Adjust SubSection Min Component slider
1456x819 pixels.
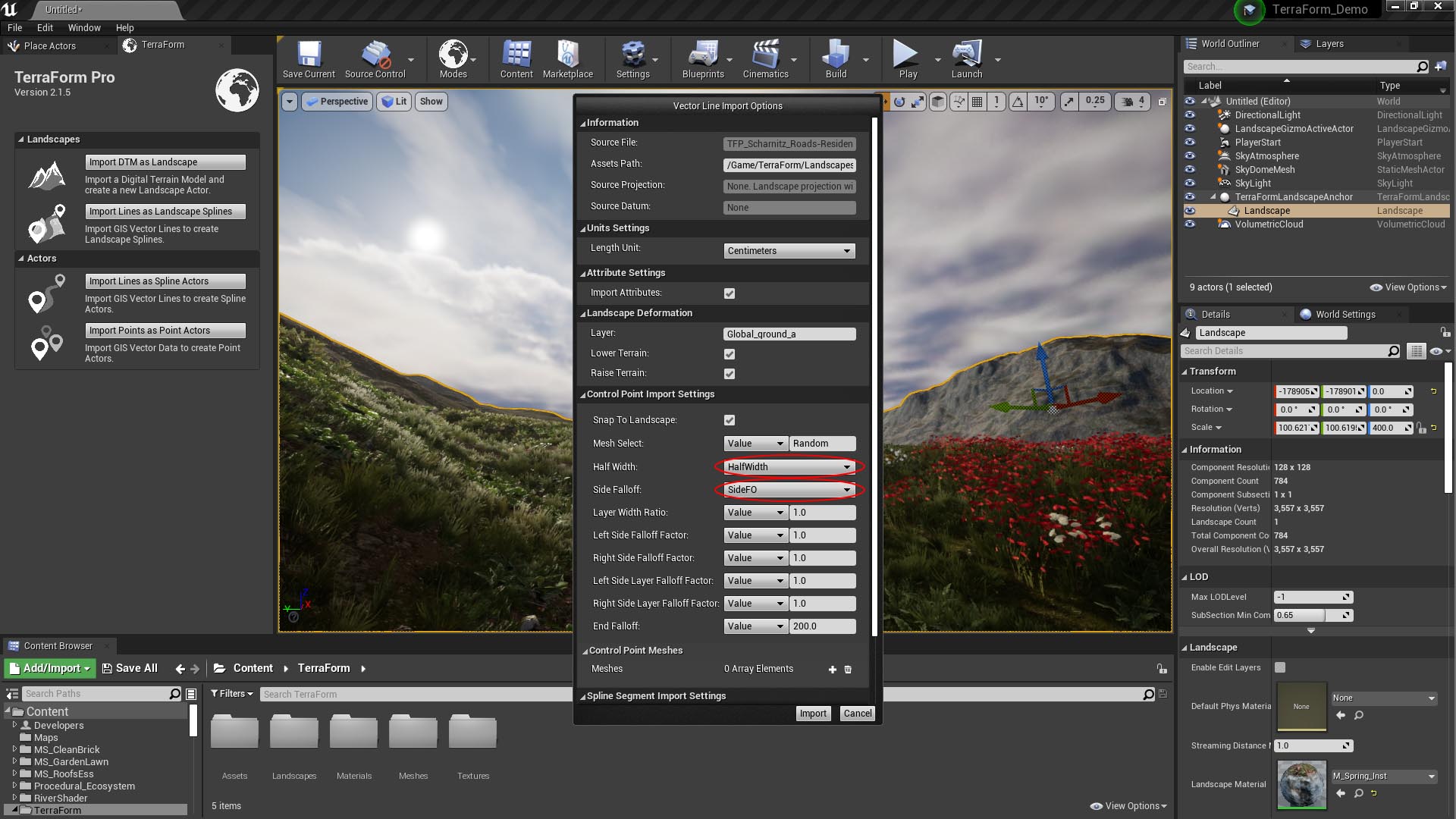tap(1313, 615)
